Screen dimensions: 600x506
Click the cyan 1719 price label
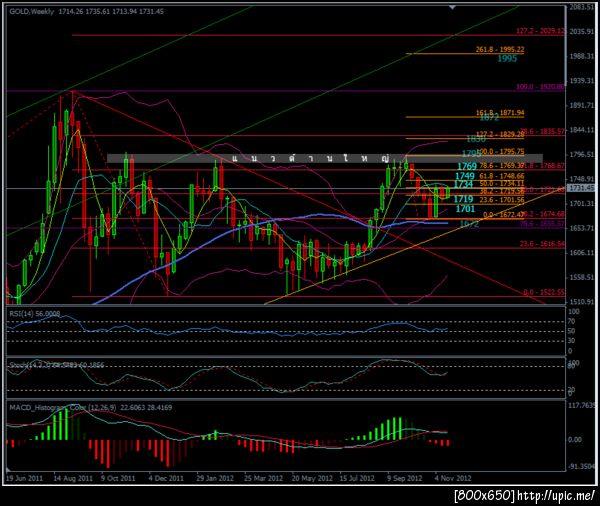click(463, 199)
